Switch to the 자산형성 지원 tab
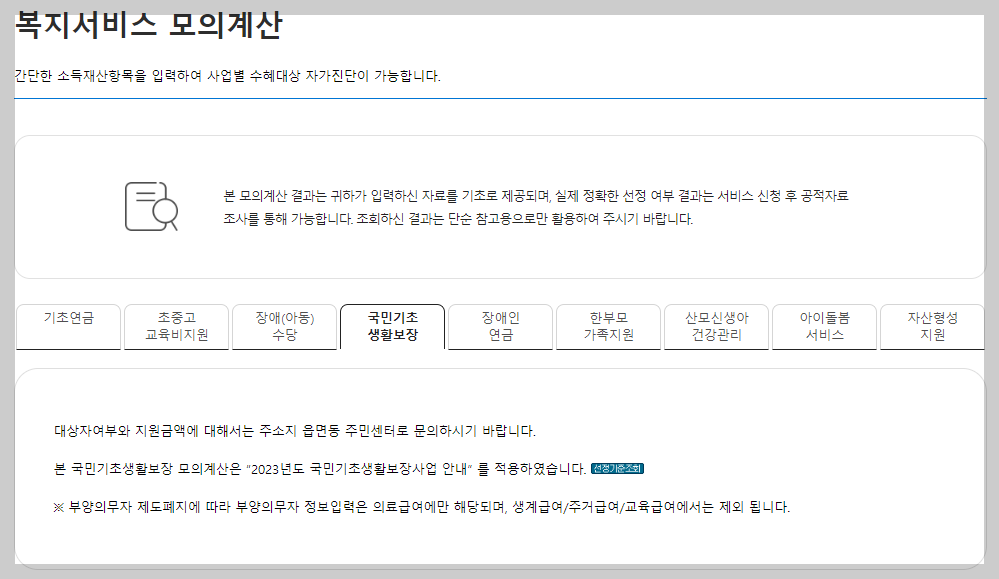The image size is (999, 579). coord(931,325)
